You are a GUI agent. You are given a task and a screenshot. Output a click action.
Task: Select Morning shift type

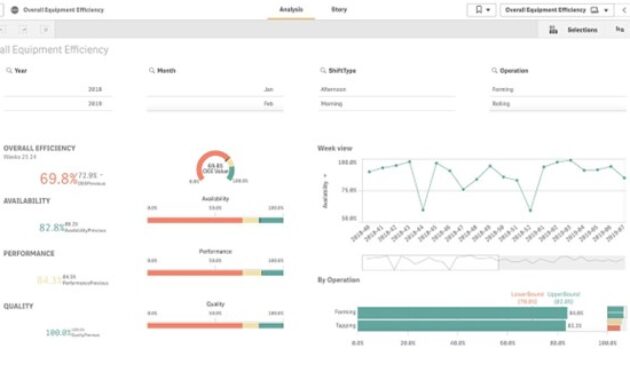click(387, 104)
